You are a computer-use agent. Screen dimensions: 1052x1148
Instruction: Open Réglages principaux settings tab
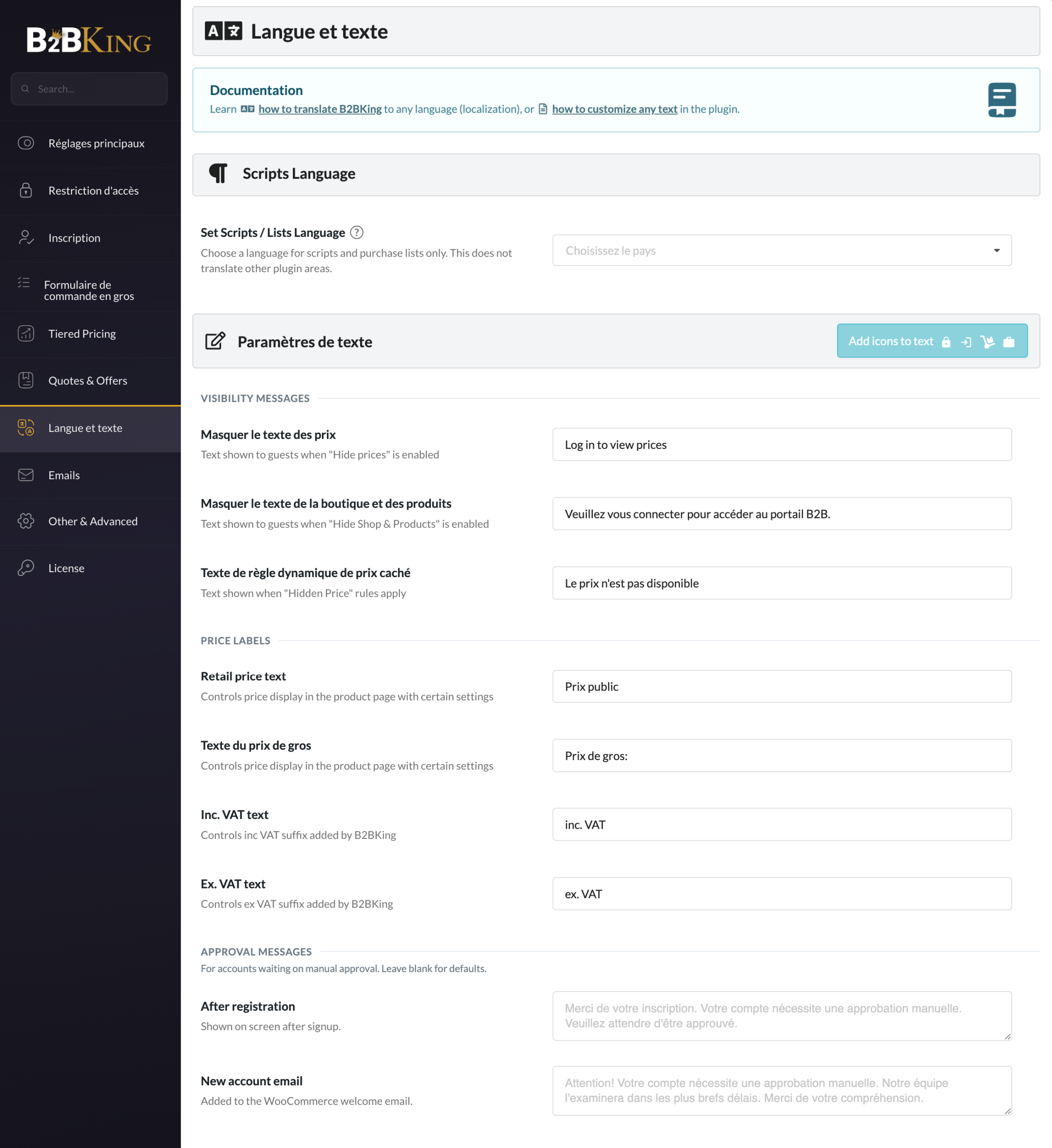pyautogui.click(x=90, y=143)
